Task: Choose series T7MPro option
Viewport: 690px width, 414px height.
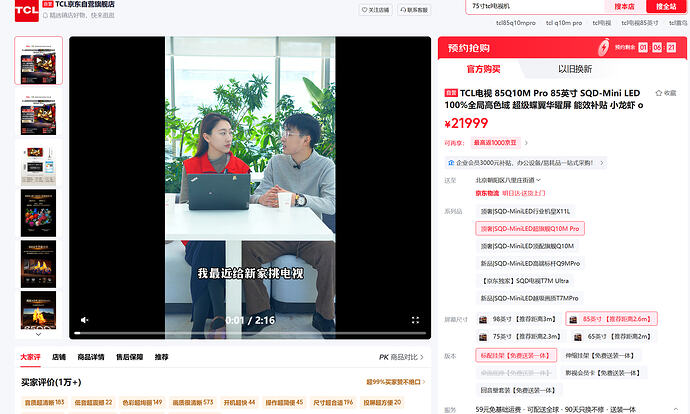Action: point(529,298)
